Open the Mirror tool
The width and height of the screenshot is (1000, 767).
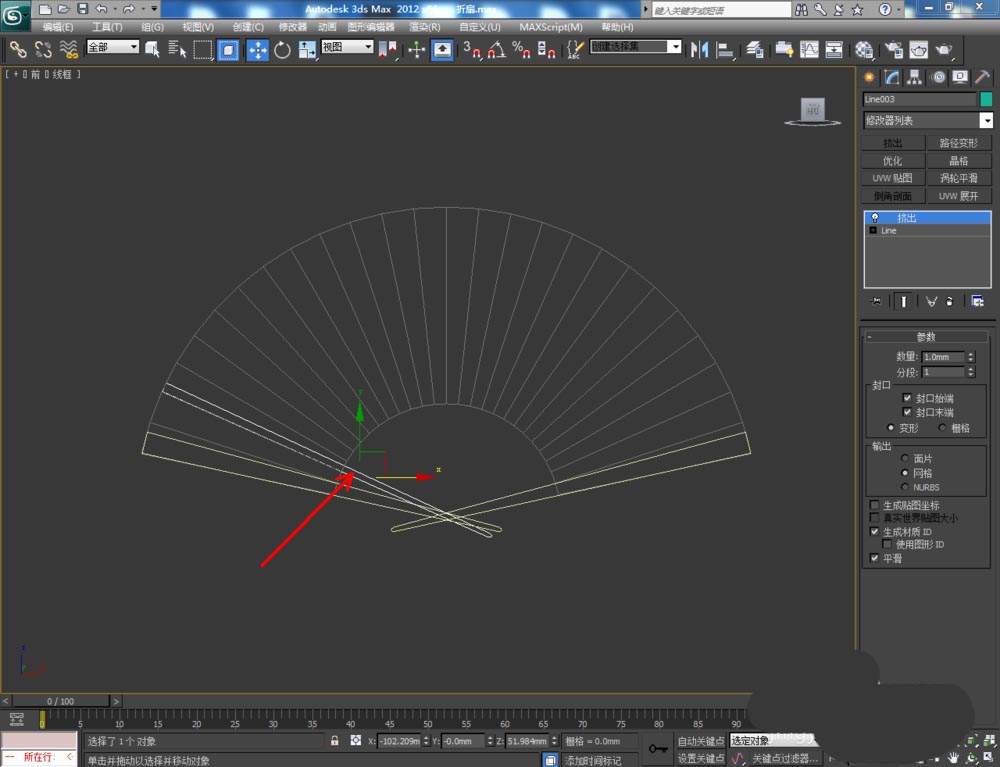(x=699, y=49)
